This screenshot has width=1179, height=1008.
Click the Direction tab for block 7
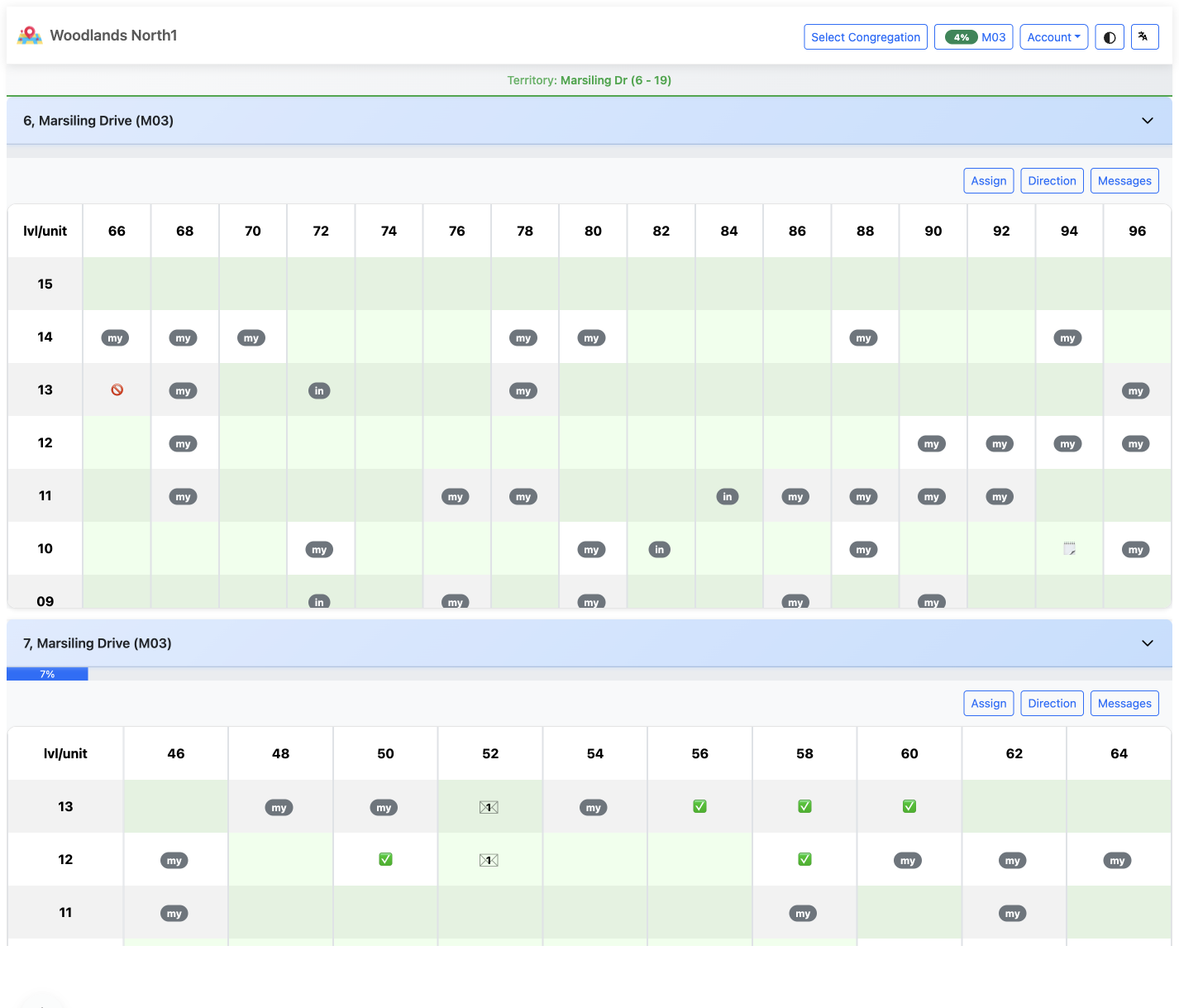click(x=1052, y=703)
